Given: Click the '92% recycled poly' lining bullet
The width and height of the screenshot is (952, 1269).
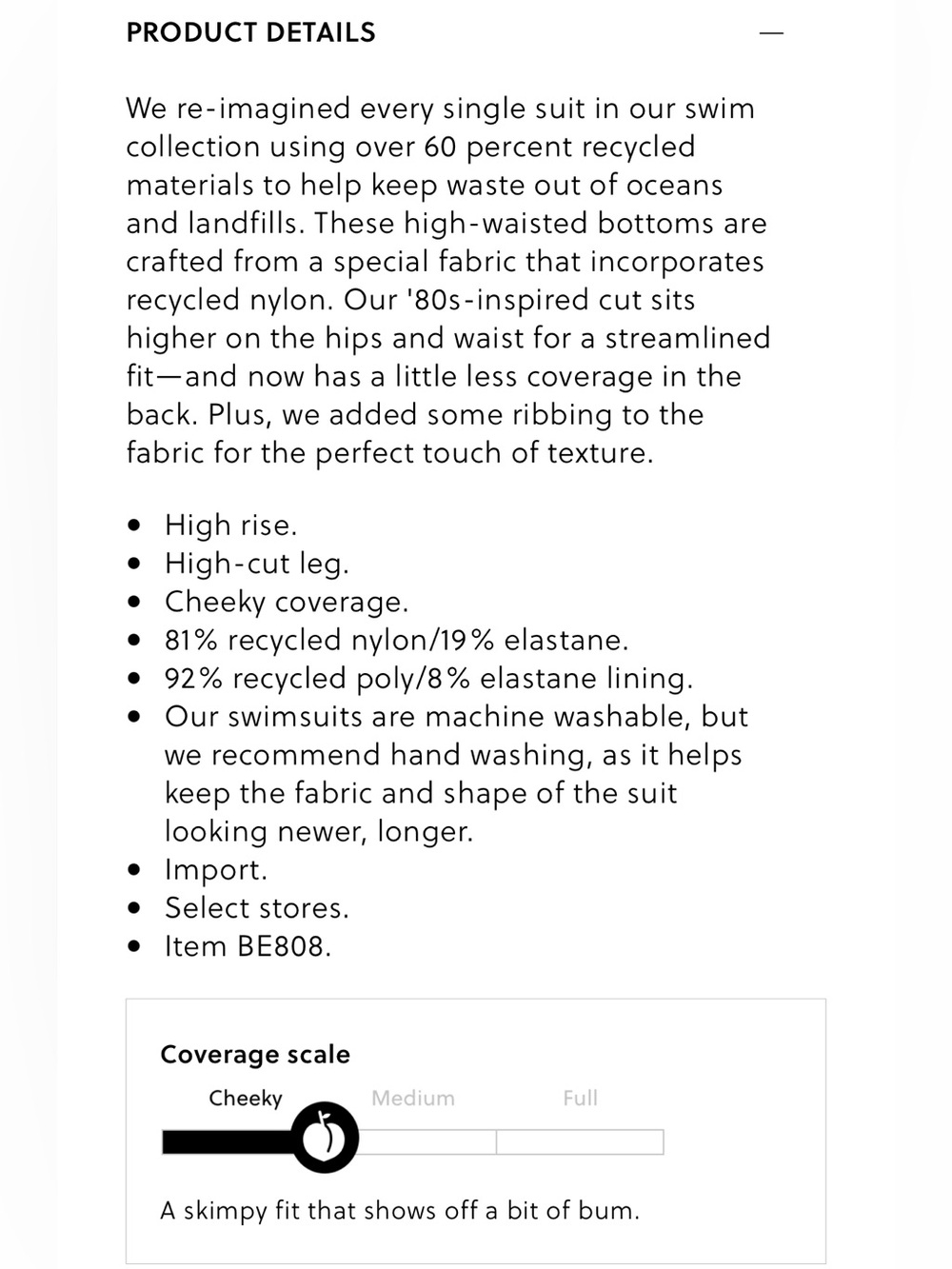Looking at the screenshot, I should (x=429, y=678).
